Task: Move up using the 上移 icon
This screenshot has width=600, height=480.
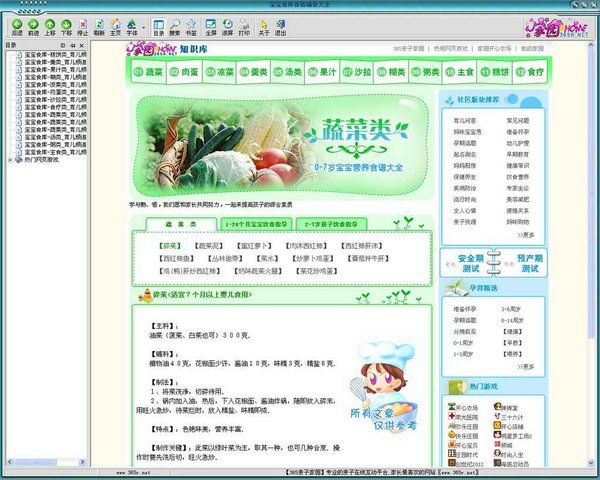Action: click(50, 27)
